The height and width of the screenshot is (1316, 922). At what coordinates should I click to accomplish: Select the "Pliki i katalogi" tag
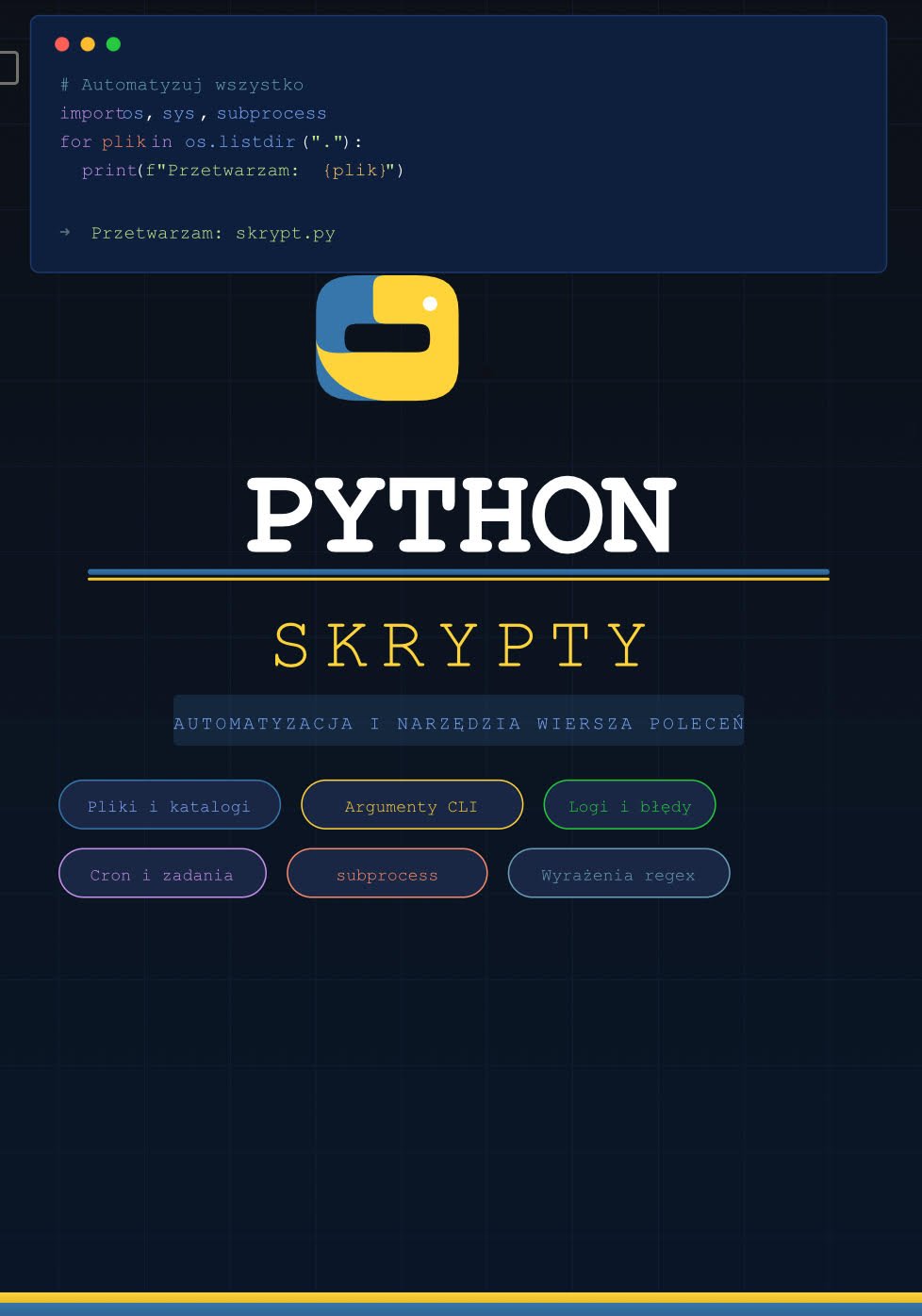(170, 805)
